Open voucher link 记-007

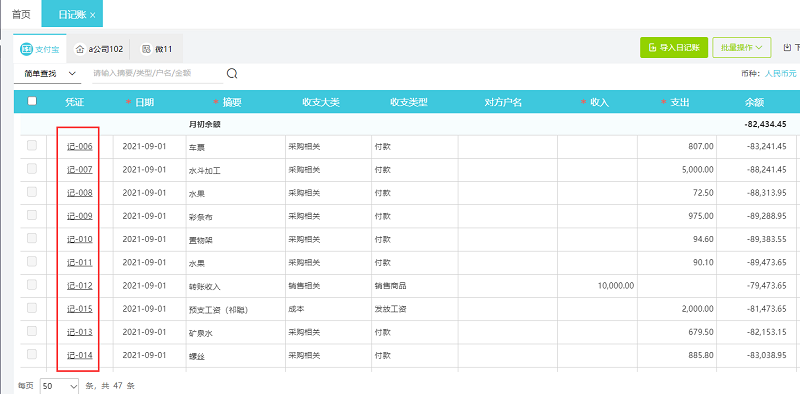point(80,169)
